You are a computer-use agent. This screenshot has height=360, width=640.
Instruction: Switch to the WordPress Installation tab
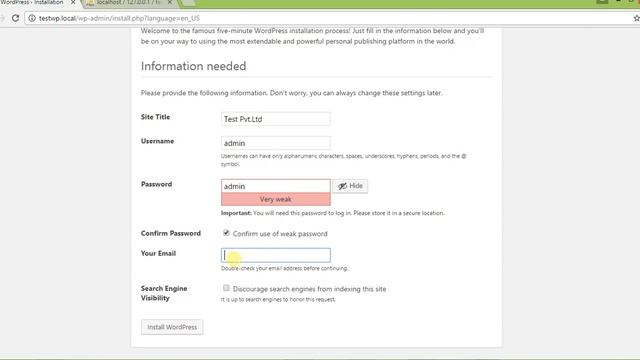(32, 2)
